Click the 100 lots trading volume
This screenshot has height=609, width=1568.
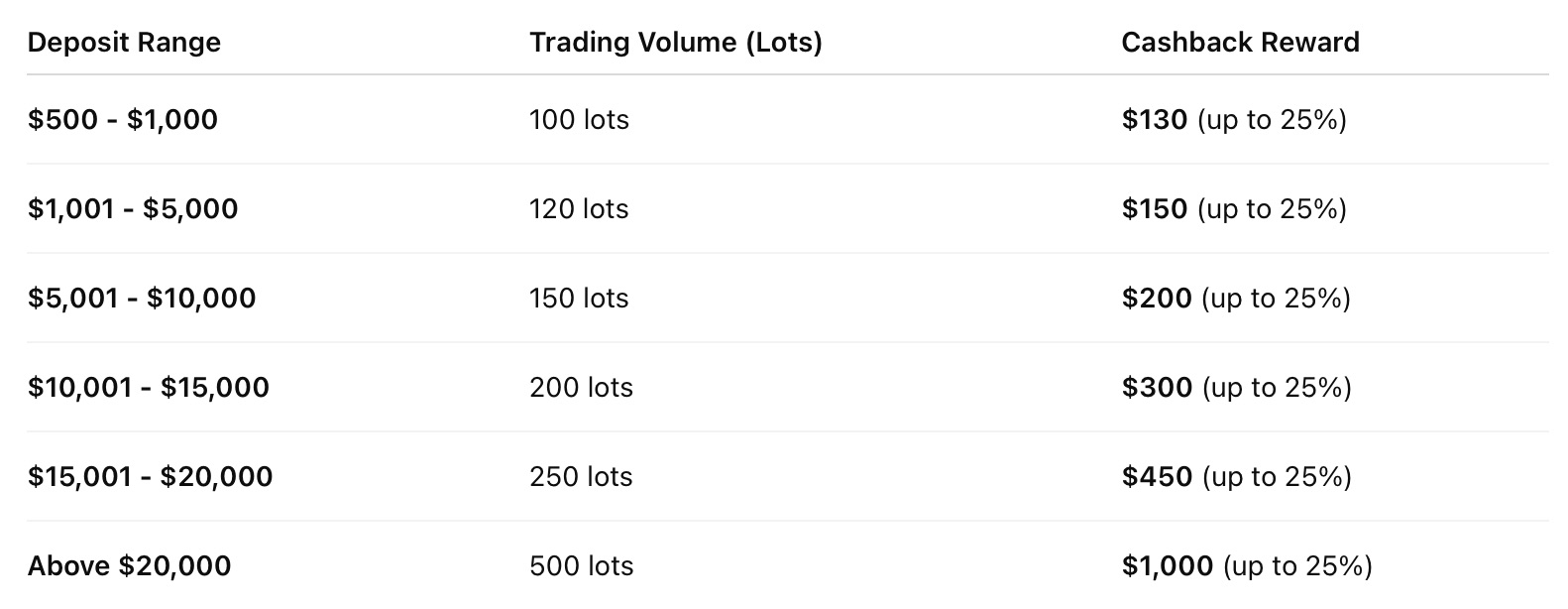pyautogui.click(x=579, y=120)
